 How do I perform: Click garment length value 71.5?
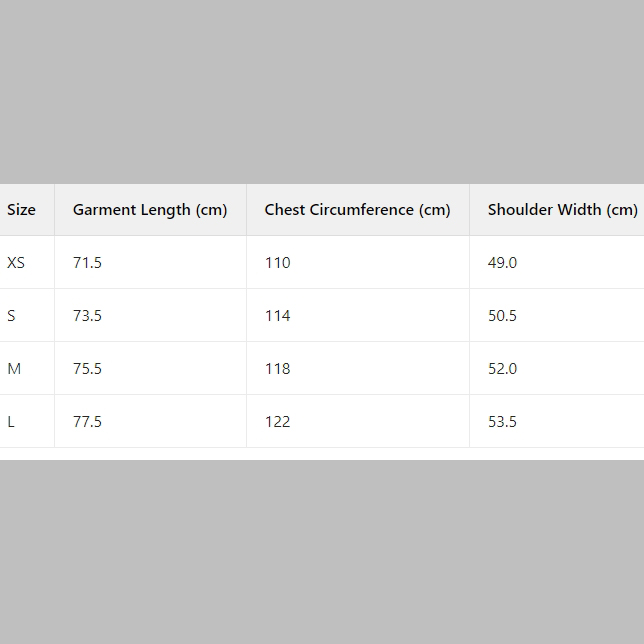87,263
